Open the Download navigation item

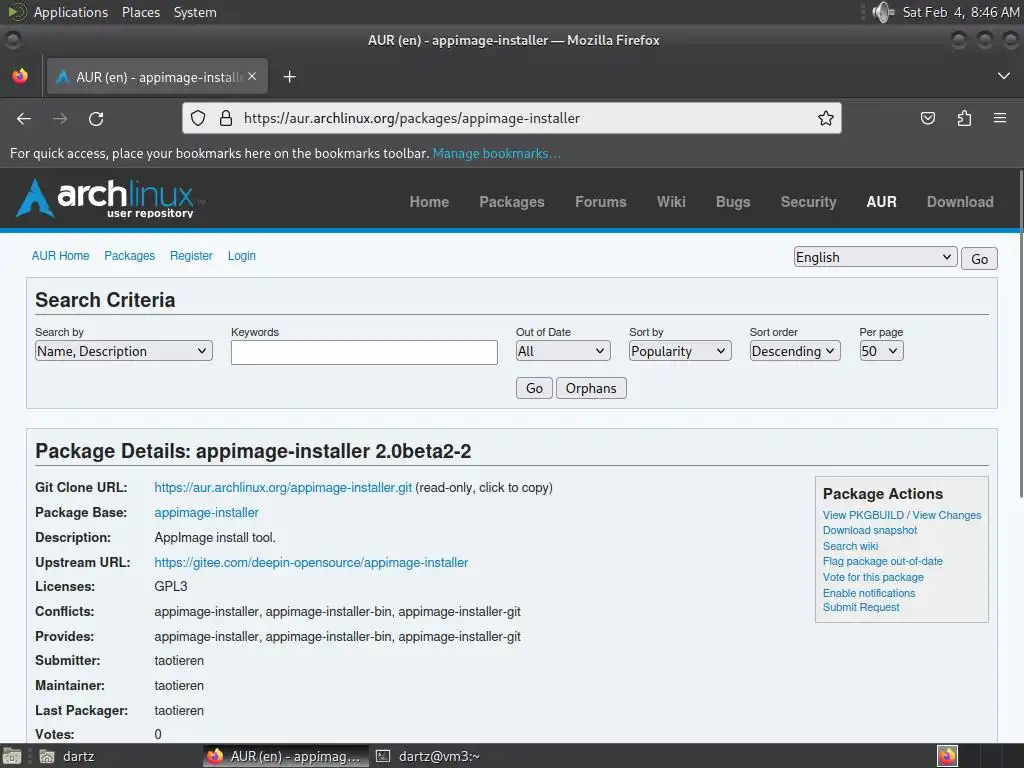click(960, 202)
